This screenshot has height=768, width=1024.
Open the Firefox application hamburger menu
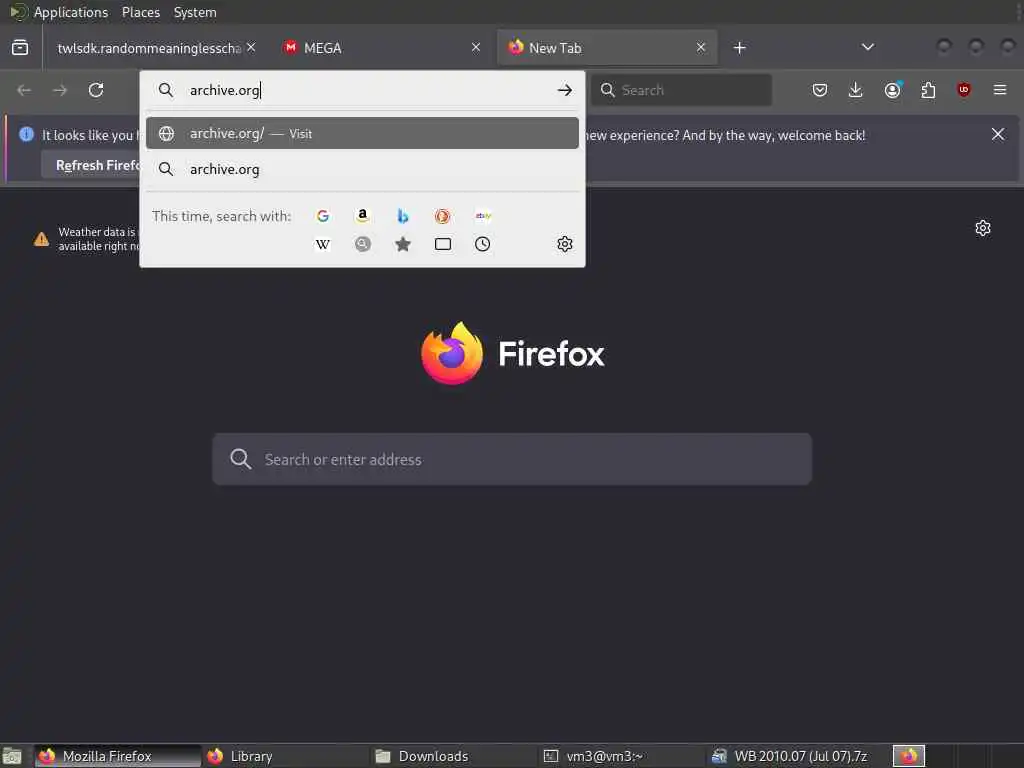pyautogui.click(x=1000, y=90)
